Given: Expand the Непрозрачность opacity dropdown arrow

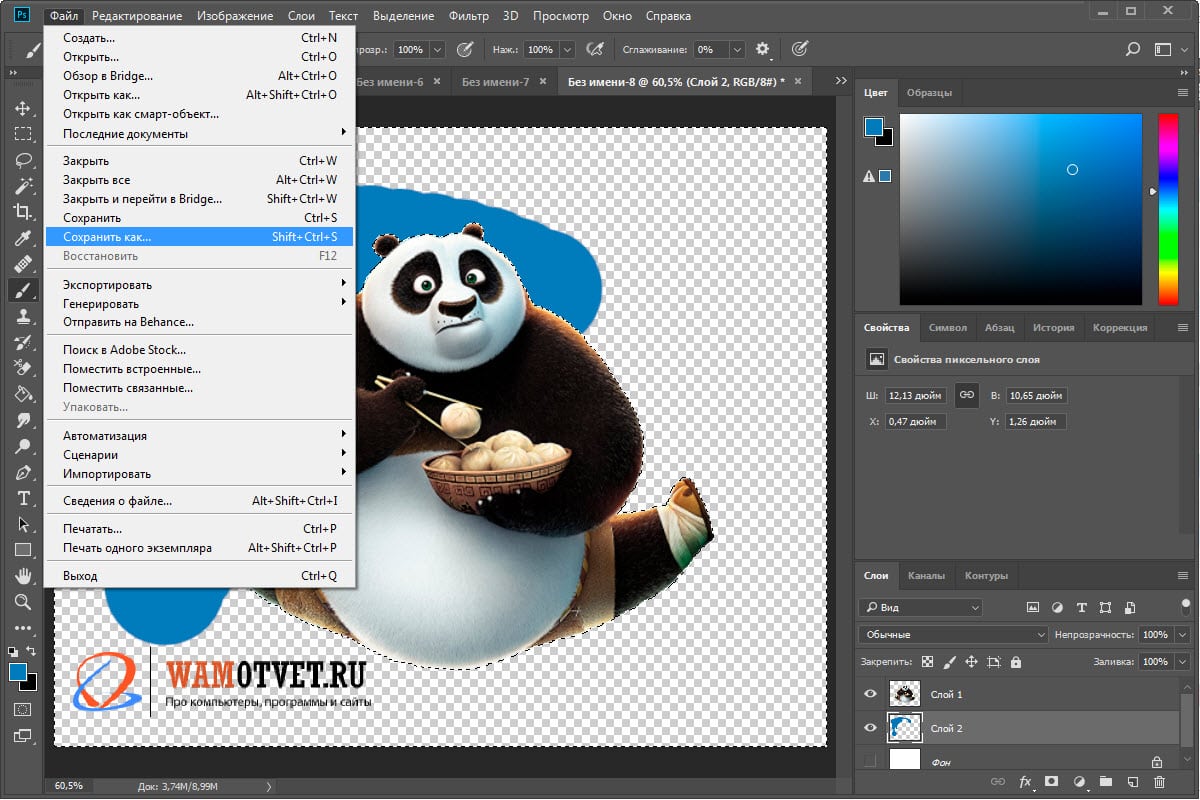Looking at the screenshot, I should (x=1182, y=635).
